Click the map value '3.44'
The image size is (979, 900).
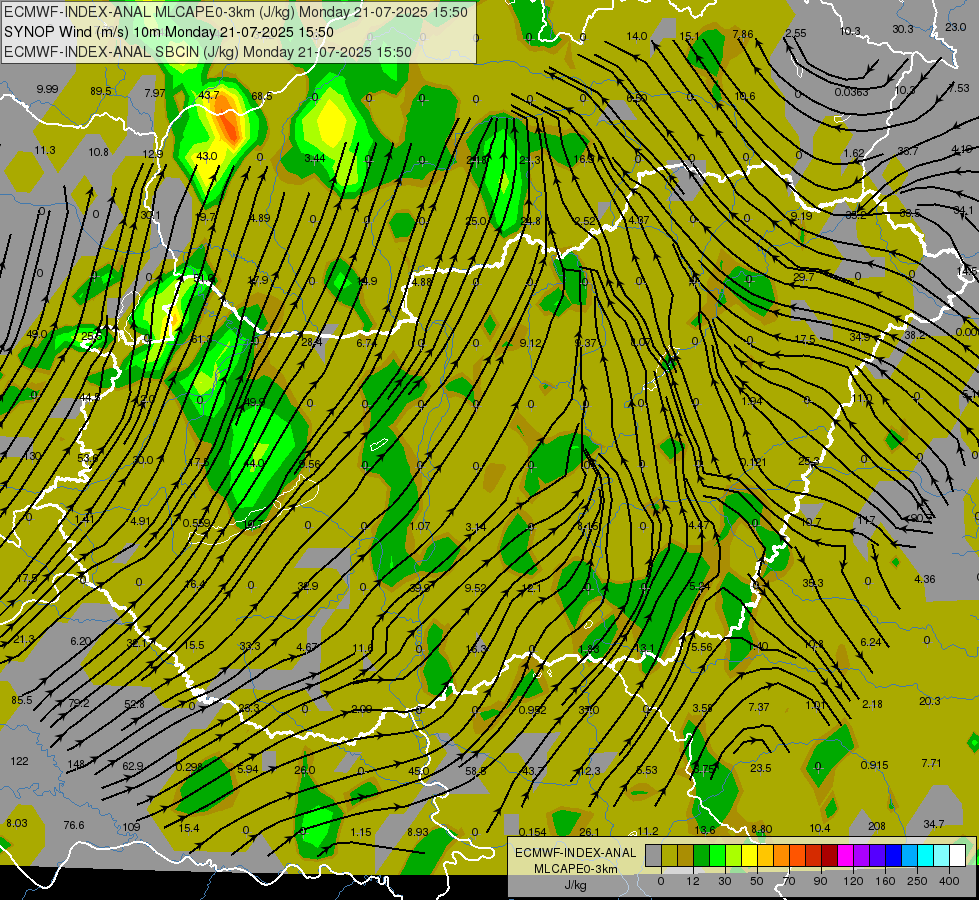click(315, 158)
